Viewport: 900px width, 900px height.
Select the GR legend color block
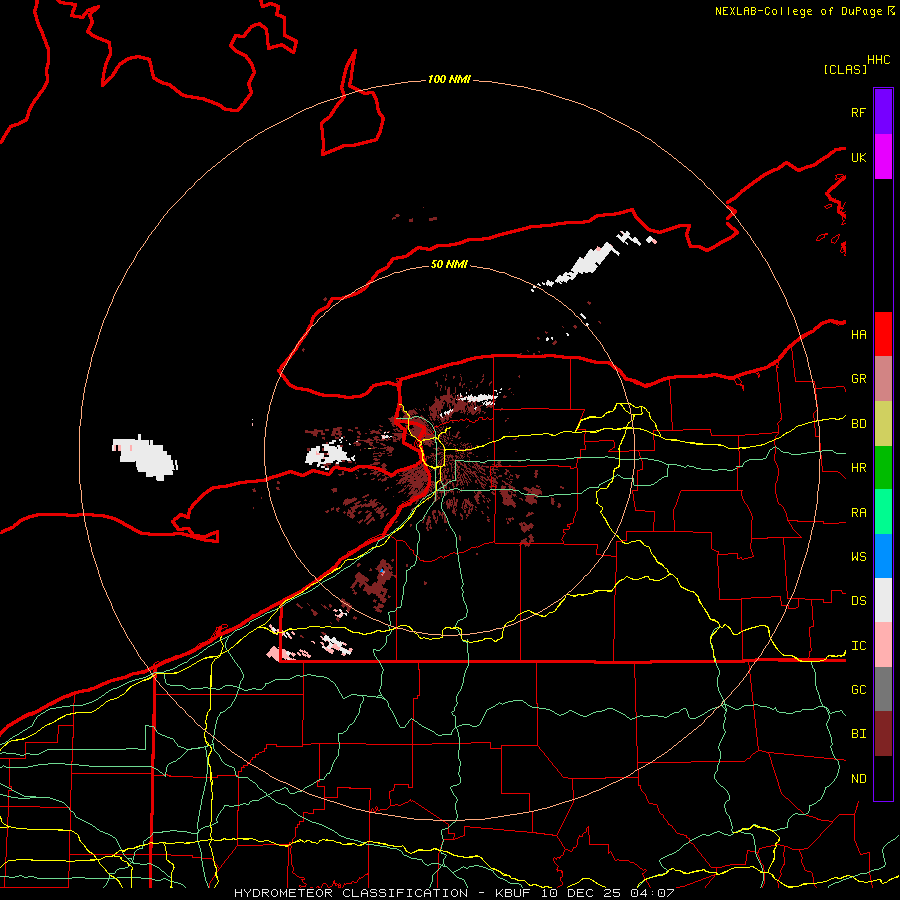(883, 379)
